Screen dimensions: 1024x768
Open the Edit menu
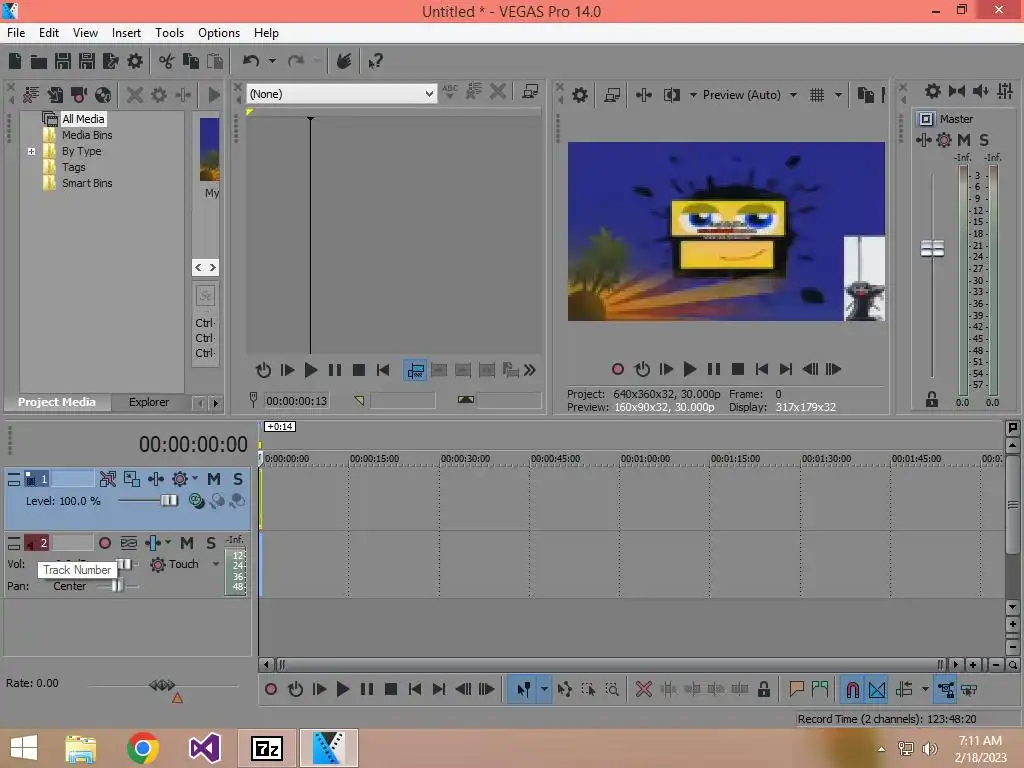(48, 33)
